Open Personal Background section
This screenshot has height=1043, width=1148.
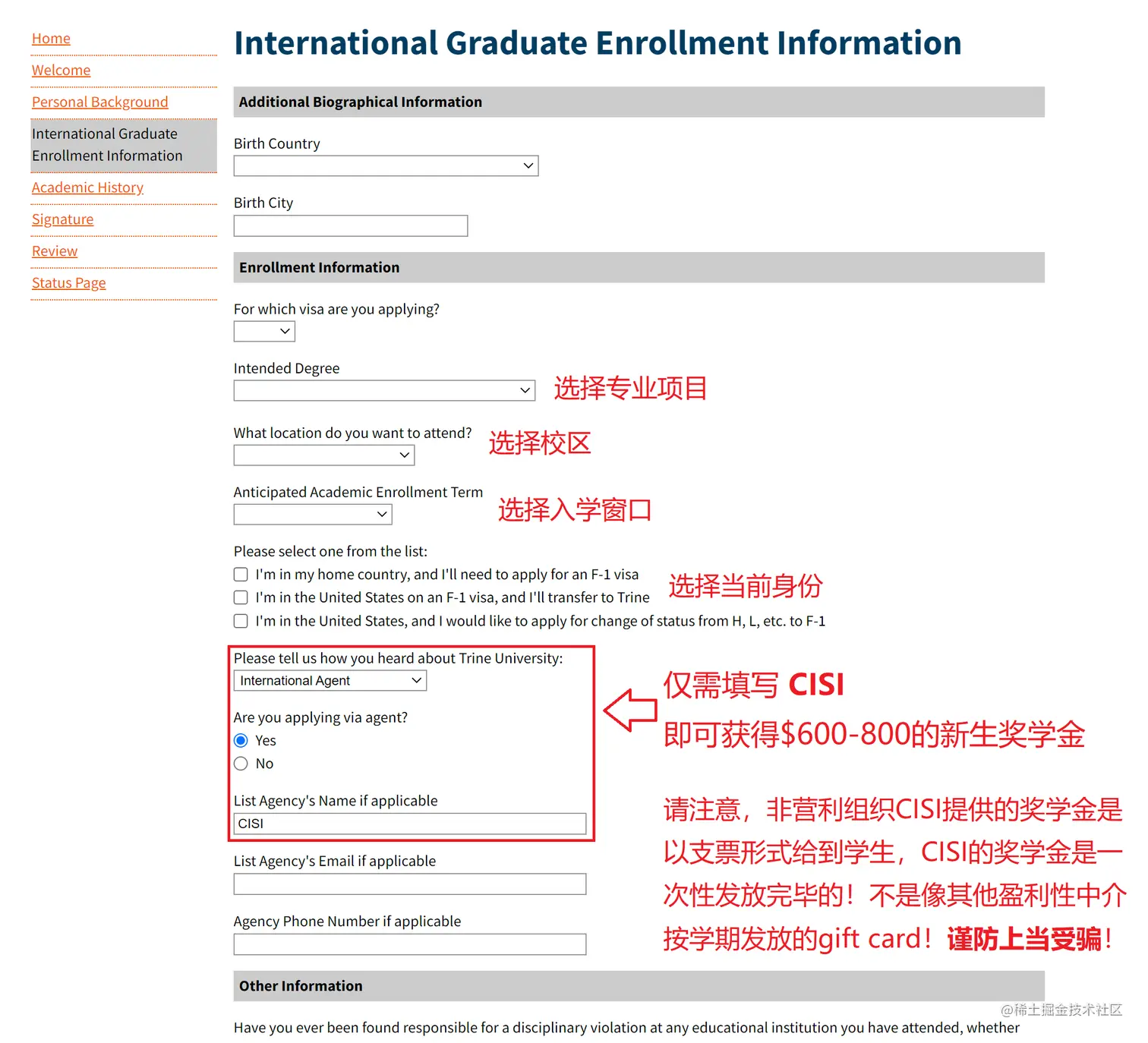(99, 102)
